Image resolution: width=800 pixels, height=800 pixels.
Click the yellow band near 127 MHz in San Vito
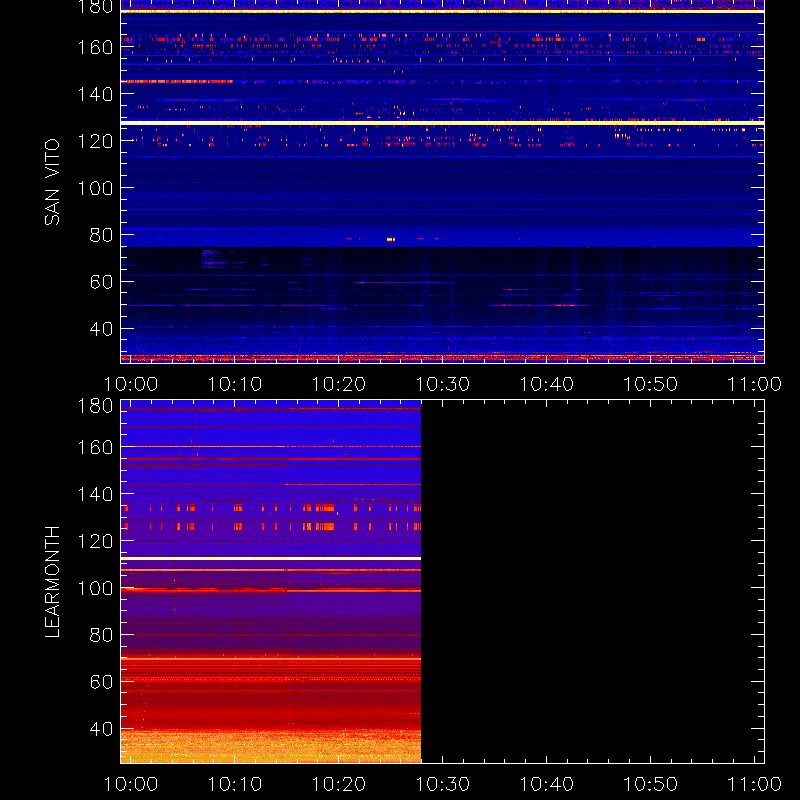point(442,123)
